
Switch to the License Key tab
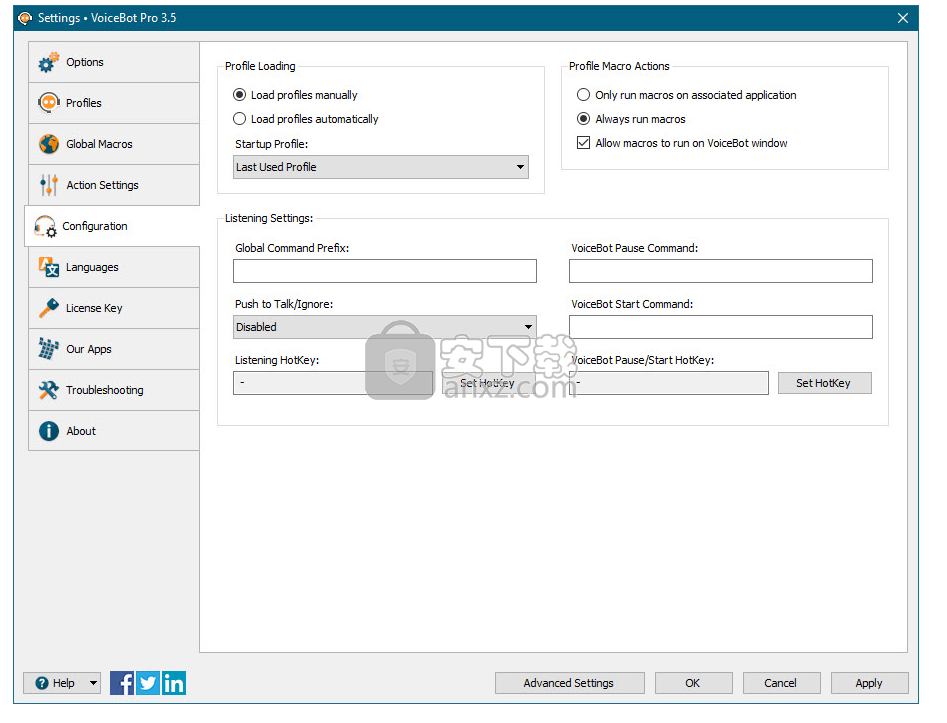tap(114, 308)
